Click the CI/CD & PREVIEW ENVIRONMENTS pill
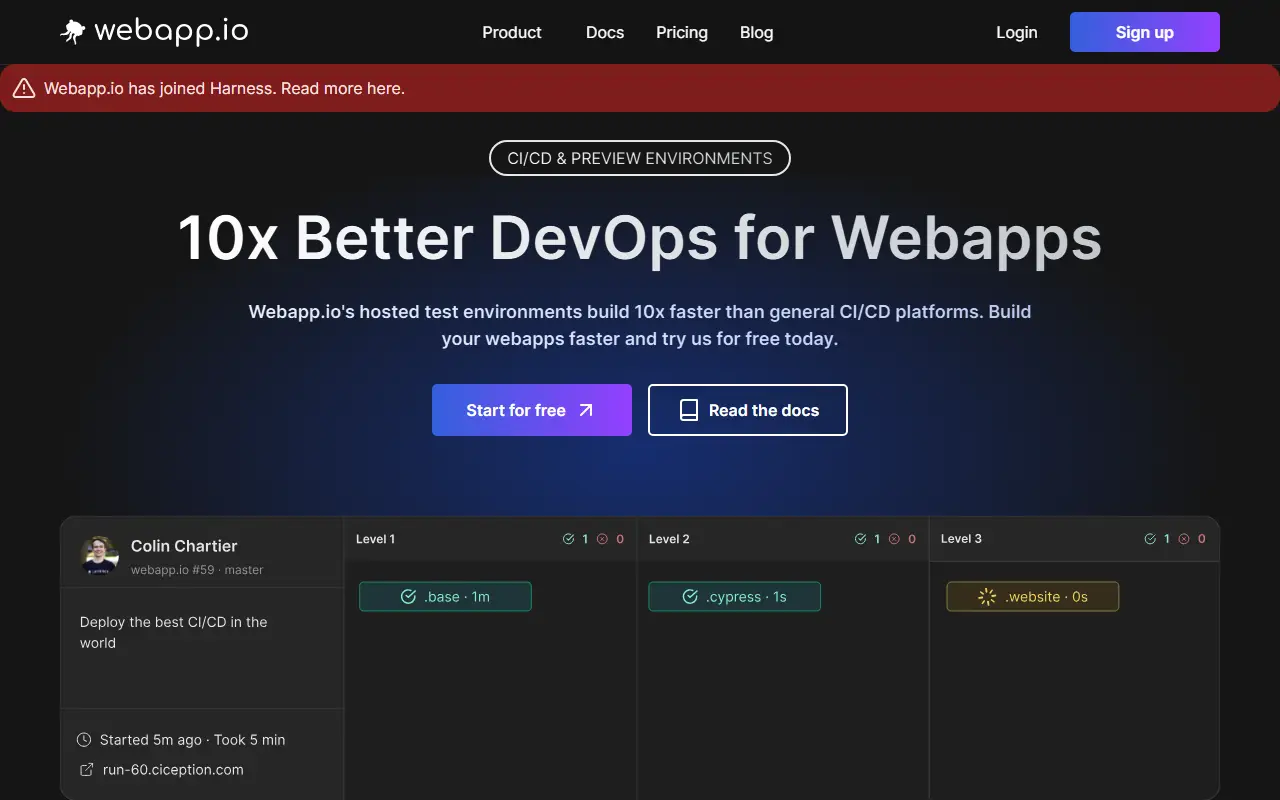1280x800 pixels. [x=640, y=158]
